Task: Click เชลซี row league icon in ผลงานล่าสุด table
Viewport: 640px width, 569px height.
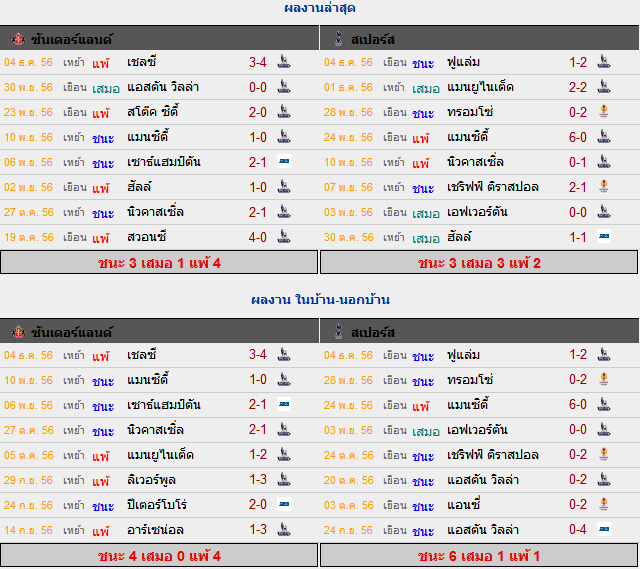Action: pyautogui.click(x=284, y=62)
